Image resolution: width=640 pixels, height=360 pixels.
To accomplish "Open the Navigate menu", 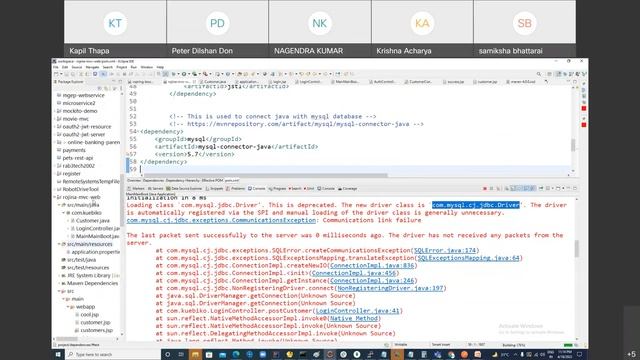I will coord(92,67).
